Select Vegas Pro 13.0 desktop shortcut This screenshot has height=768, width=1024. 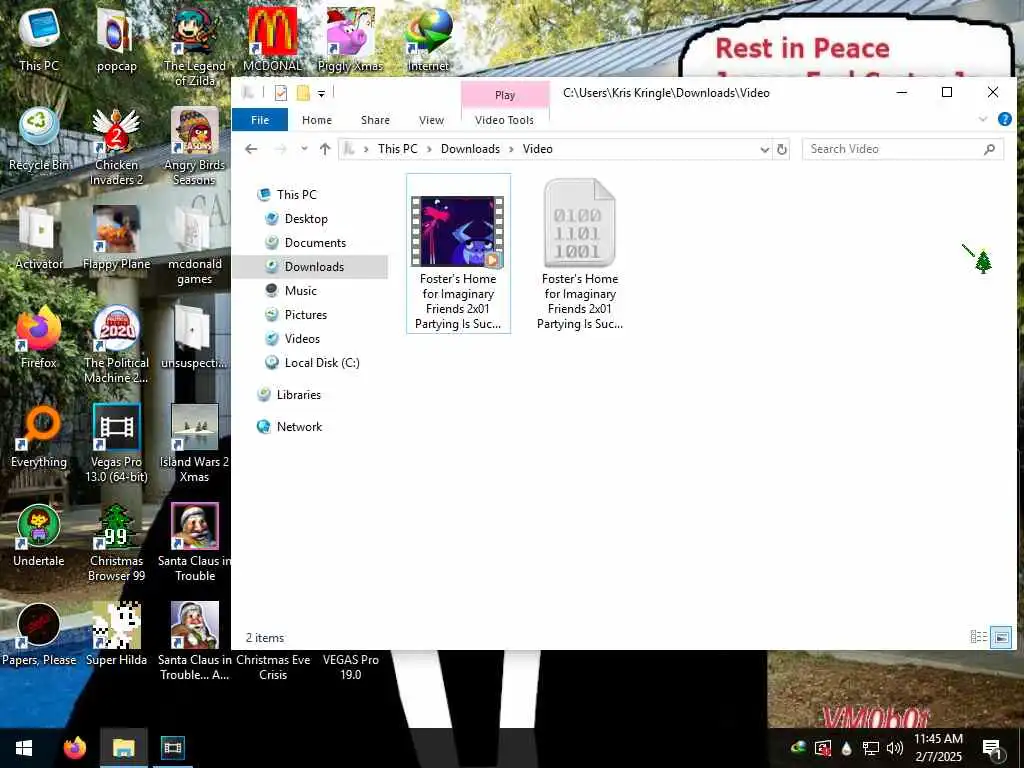pyautogui.click(x=116, y=444)
